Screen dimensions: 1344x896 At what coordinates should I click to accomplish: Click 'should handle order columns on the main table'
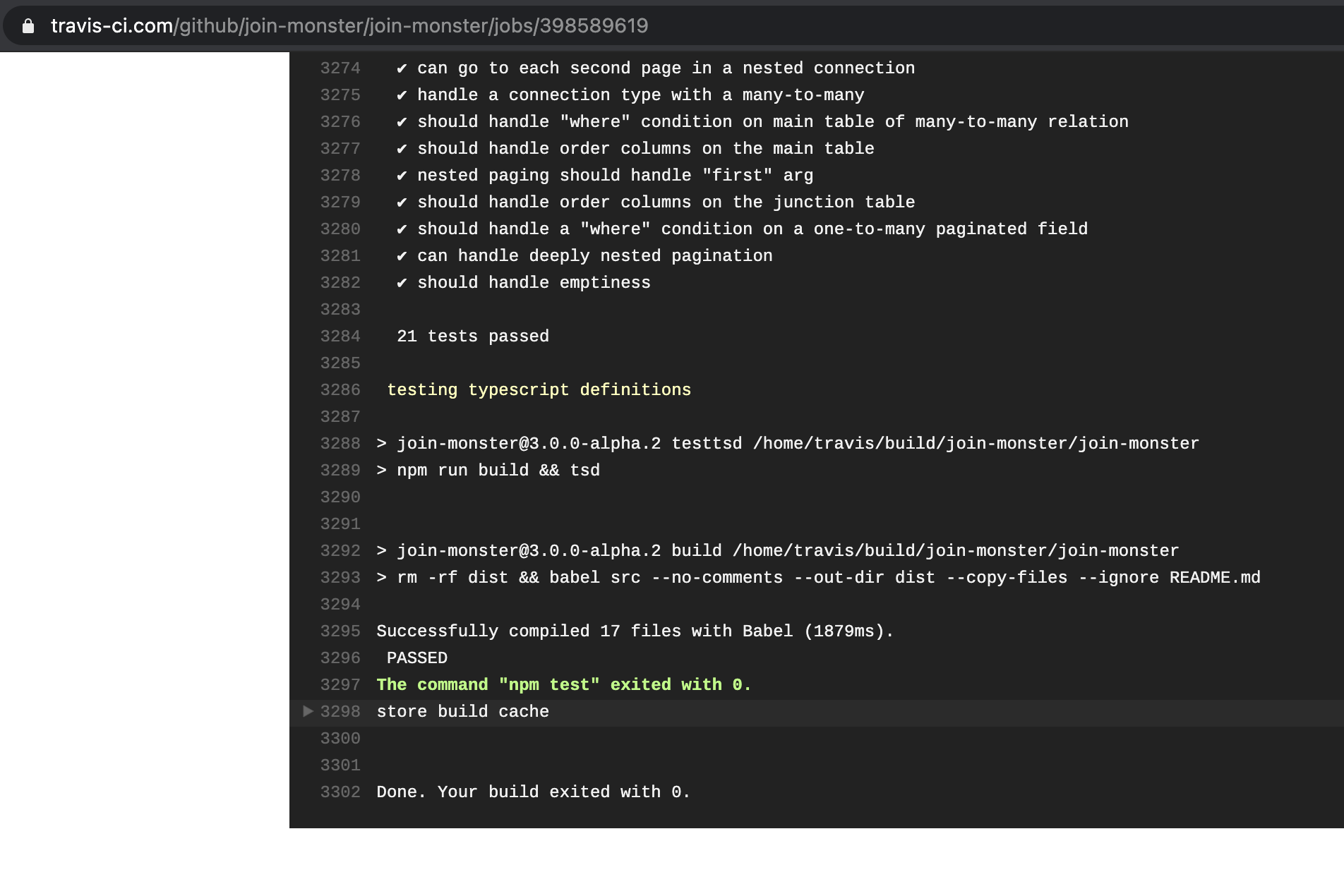click(x=635, y=149)
